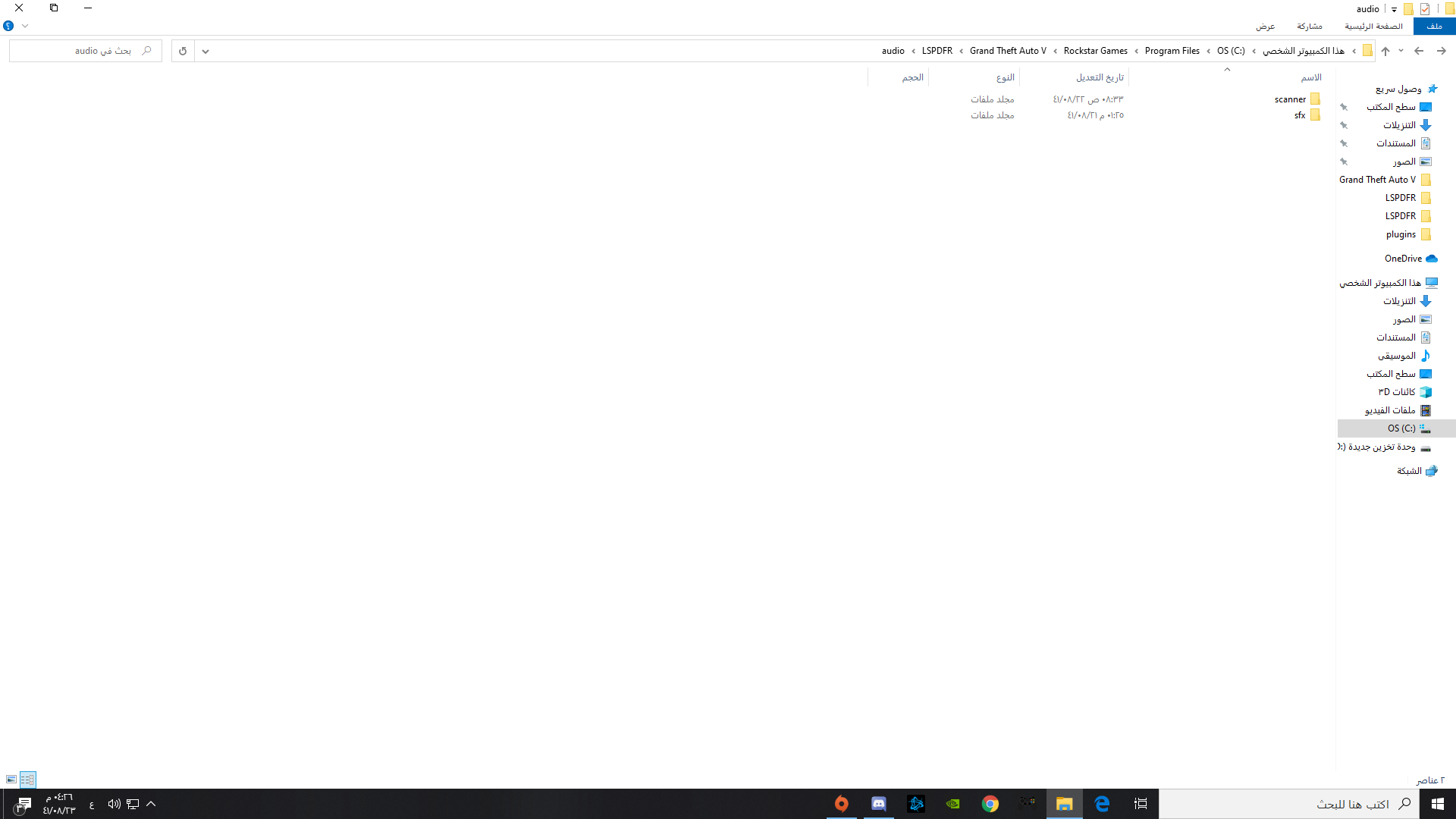
Task: Open Discord from the taskbar
Action: pyautogui.click(x=879, y=804)
